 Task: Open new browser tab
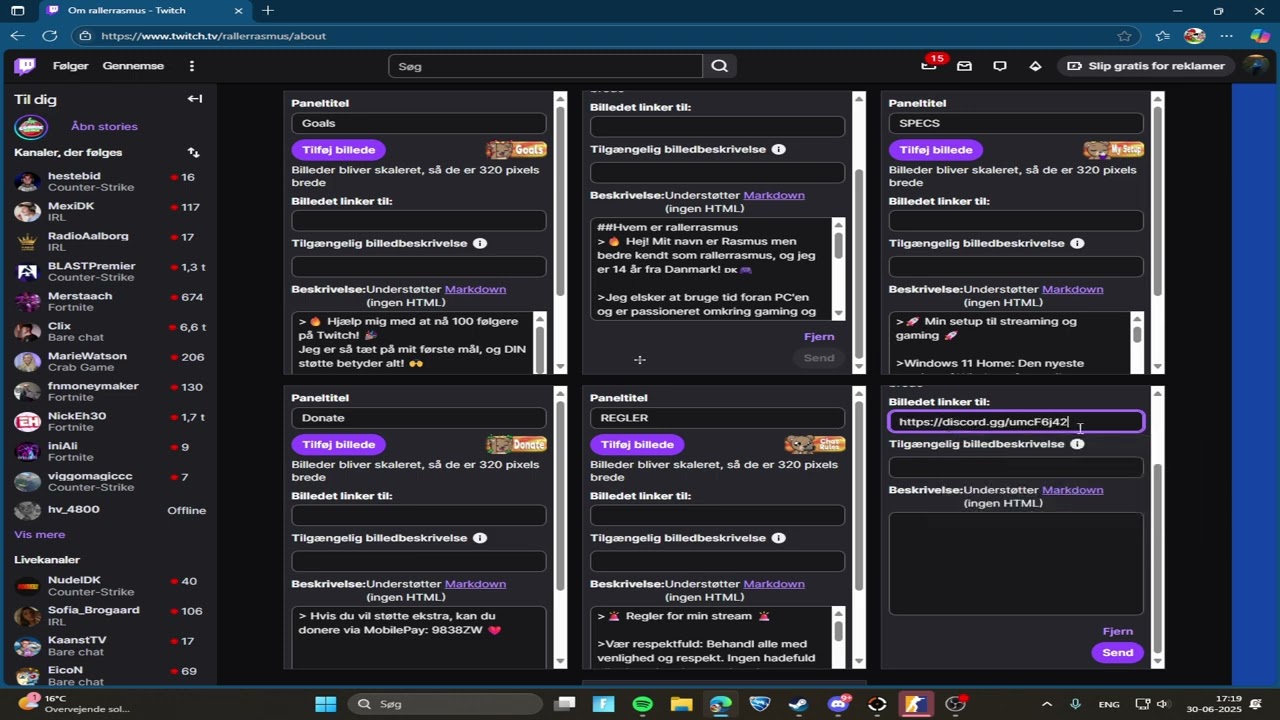pyautogui.click(x=268, y=11)
